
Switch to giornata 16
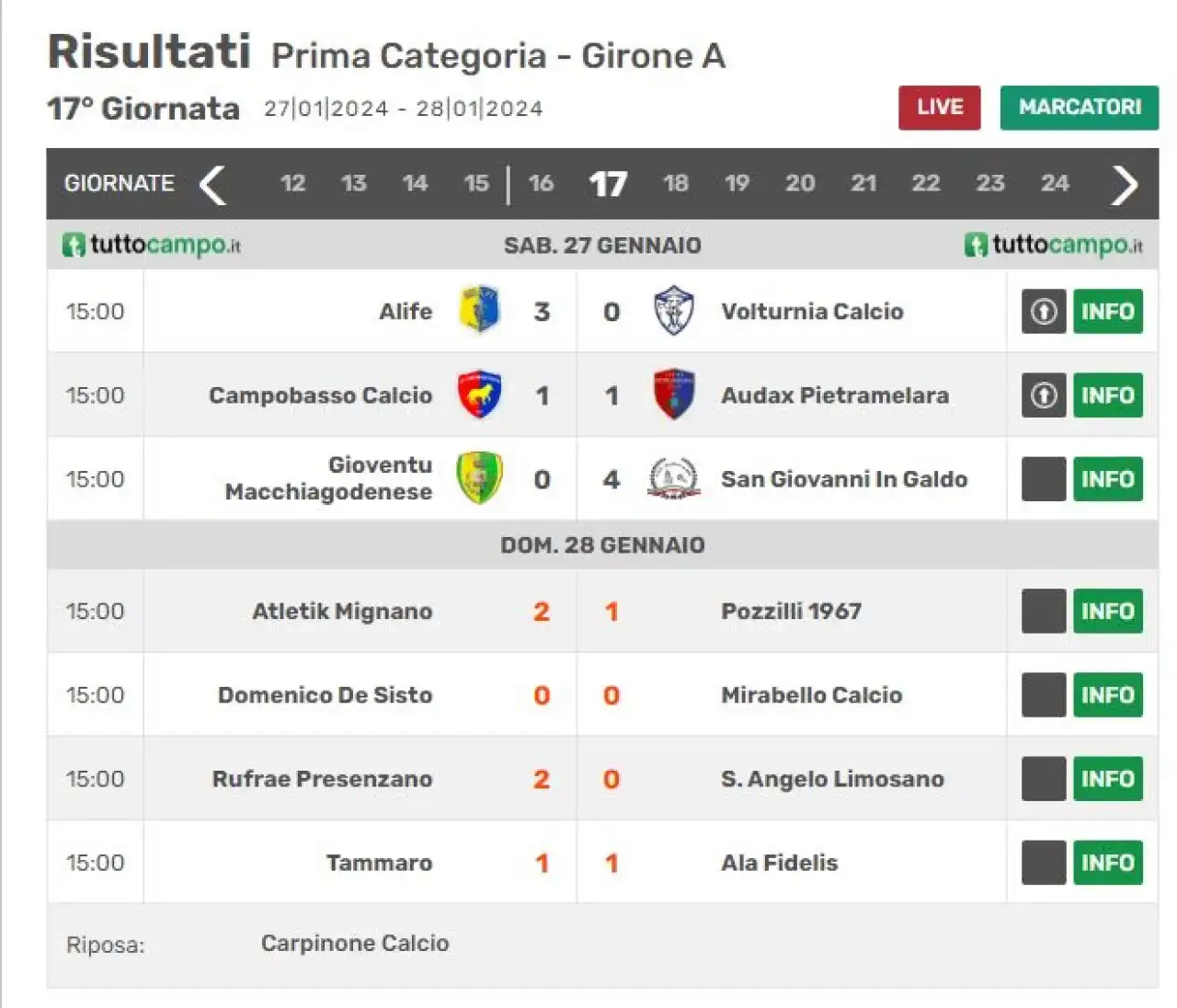541,183
